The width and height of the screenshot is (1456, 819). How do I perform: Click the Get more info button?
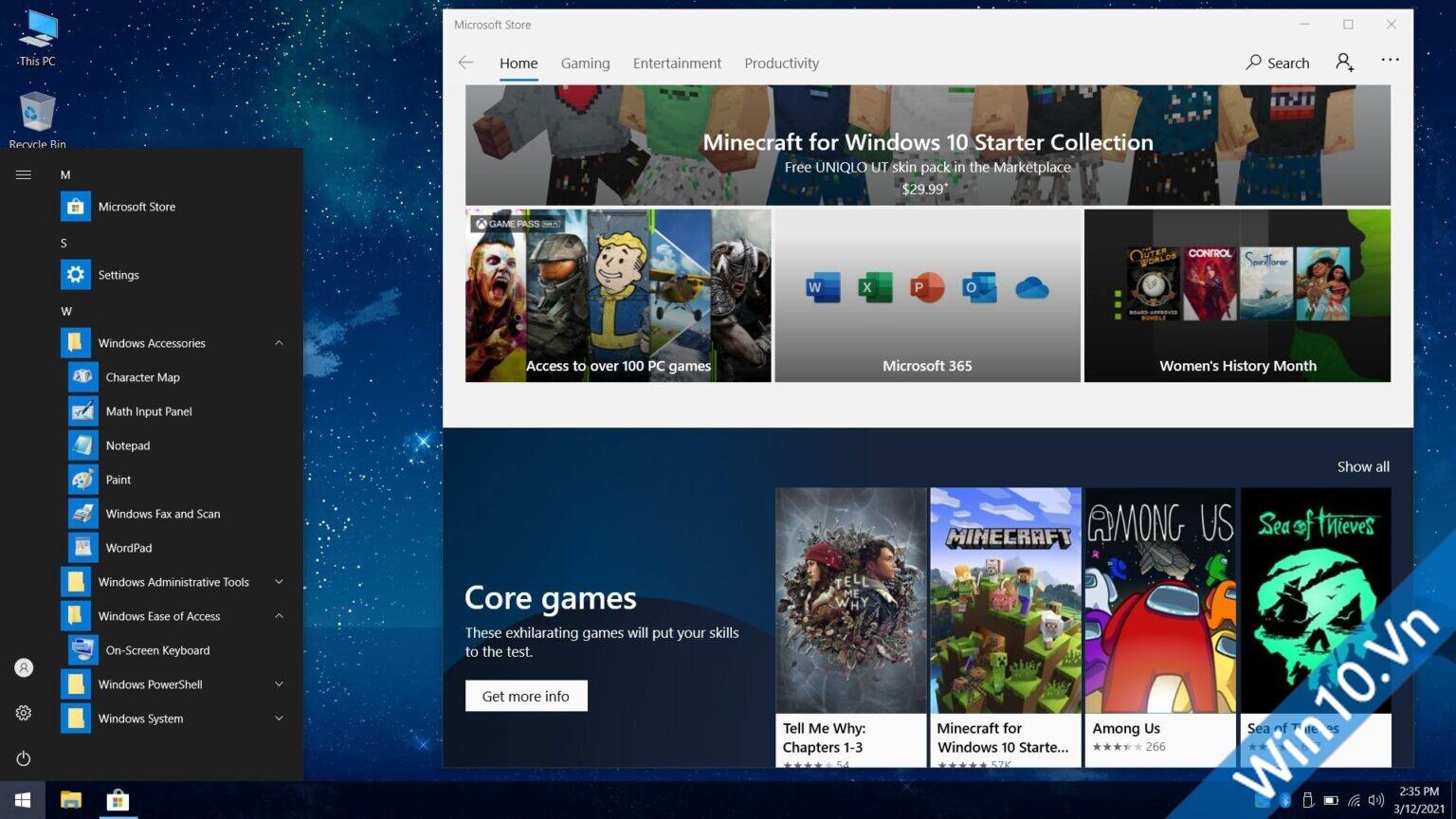pyautogui.click(x=526, y=695)
